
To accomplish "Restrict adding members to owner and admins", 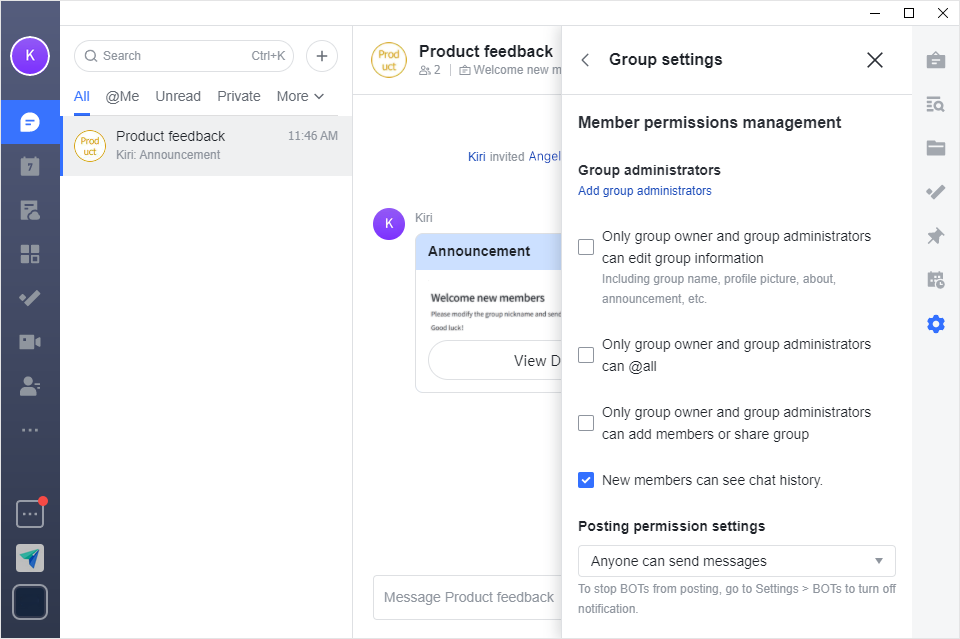I will pyautogui.click(x=586, y=423).
